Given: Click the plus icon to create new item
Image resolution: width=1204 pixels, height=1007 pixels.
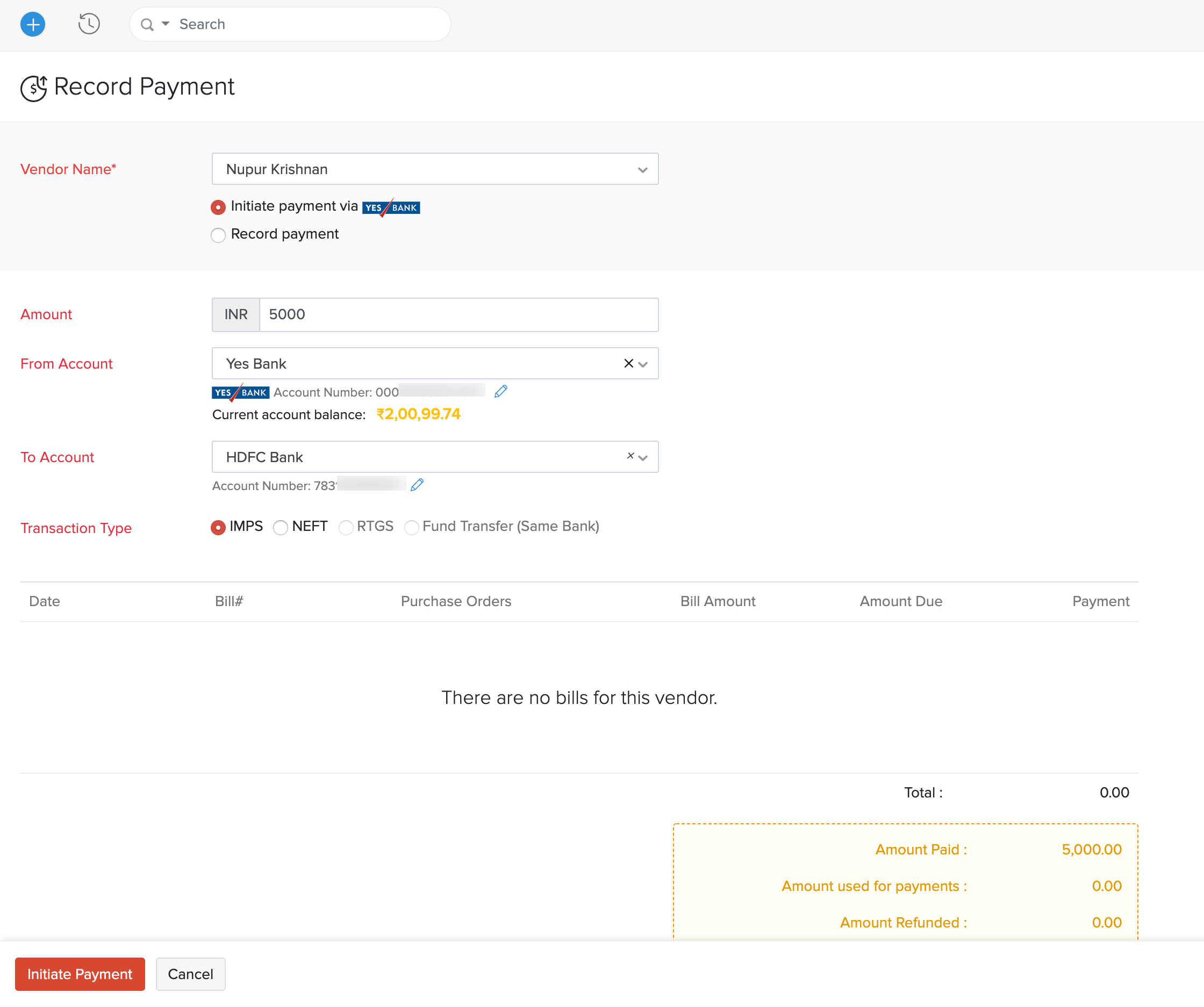Looking at the screenshot, I should pos(33,24).
